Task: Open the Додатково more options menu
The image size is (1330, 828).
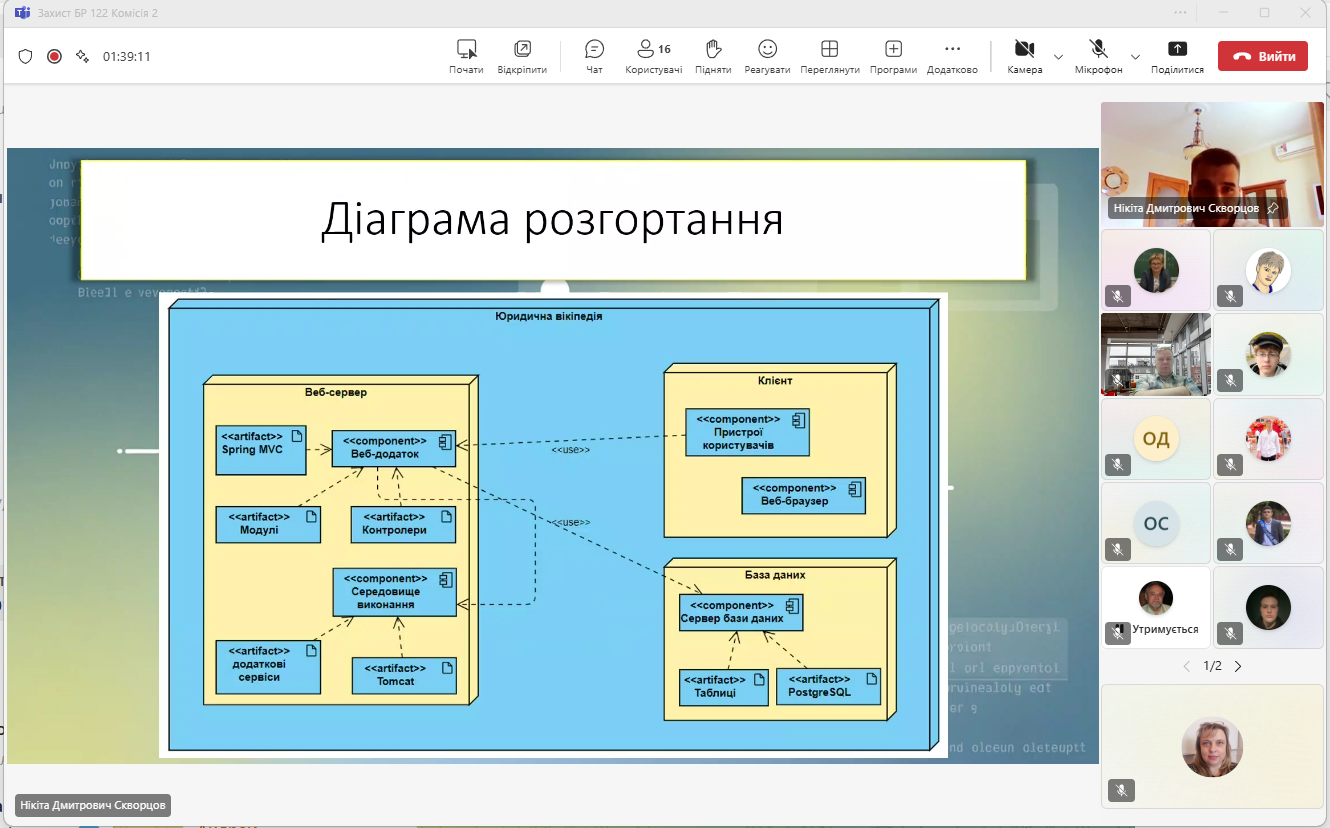Action: pos(952,56)
